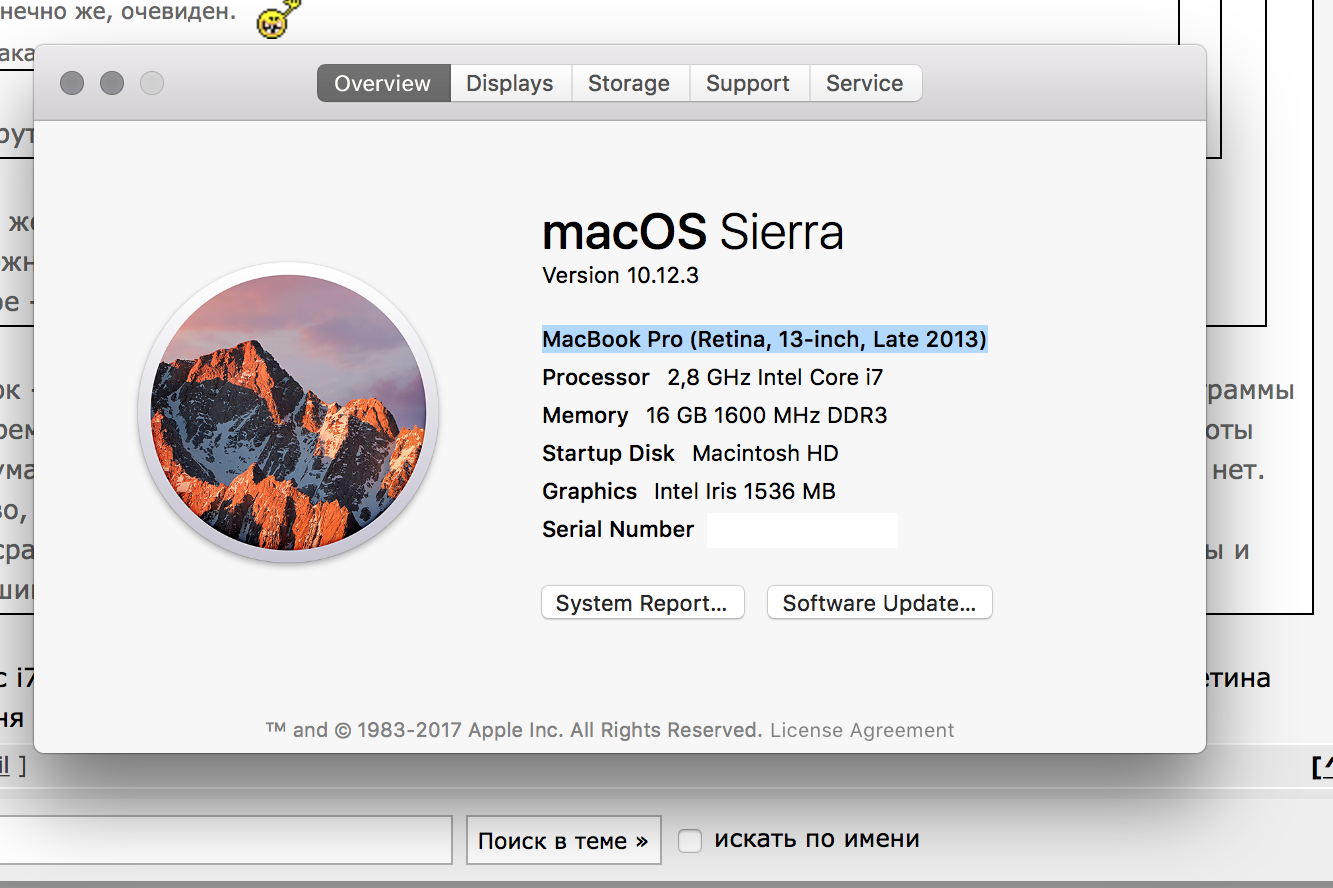Focus the forum topic search field
The height and width of the screenshot is (888, 1333).
[226, 840]
